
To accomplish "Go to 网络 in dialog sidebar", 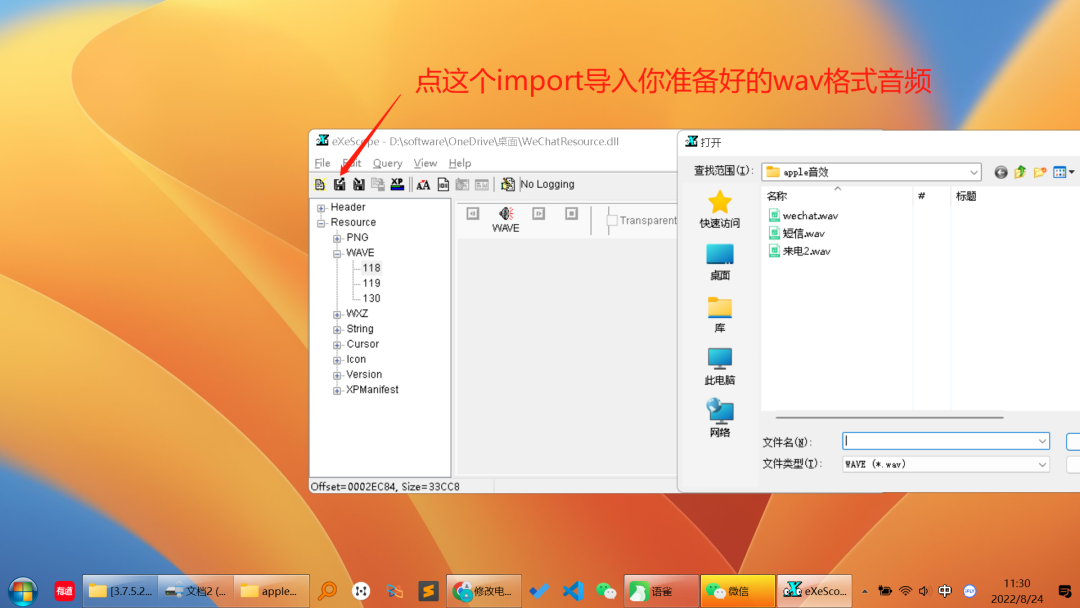I will 719,419.
